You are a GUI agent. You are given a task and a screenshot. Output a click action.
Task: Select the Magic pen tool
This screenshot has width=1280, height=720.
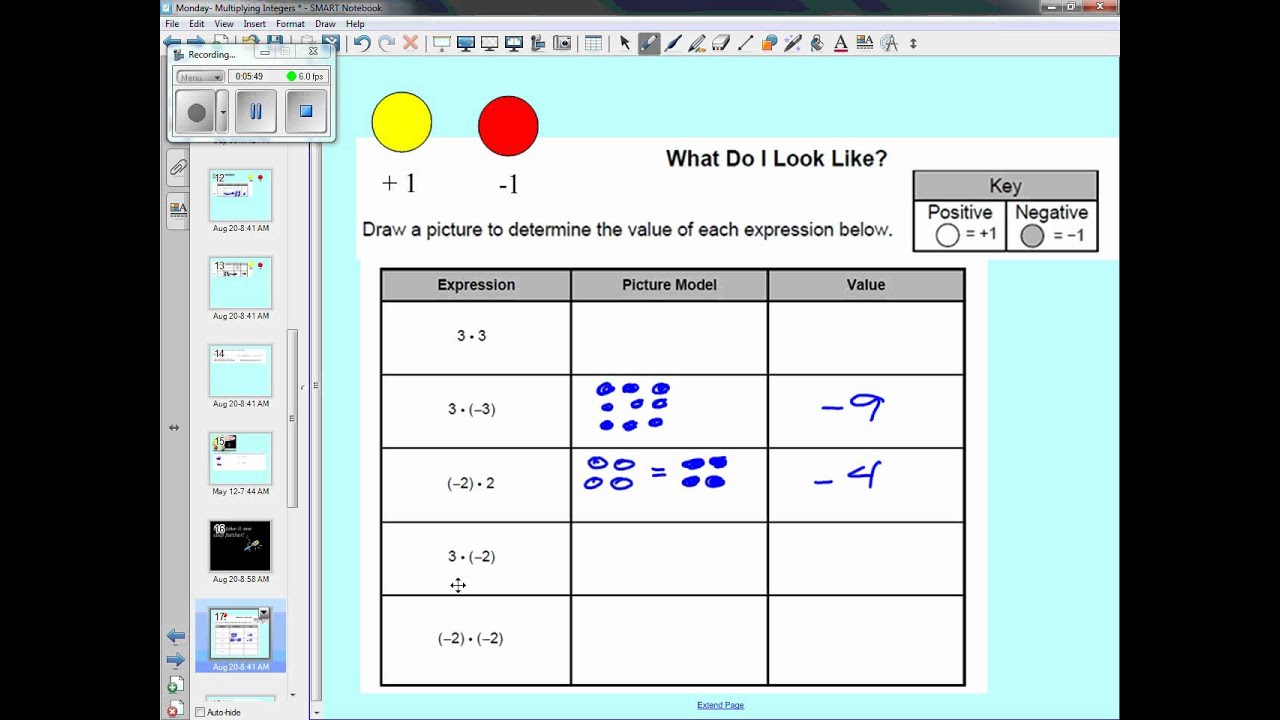(793, 43)
